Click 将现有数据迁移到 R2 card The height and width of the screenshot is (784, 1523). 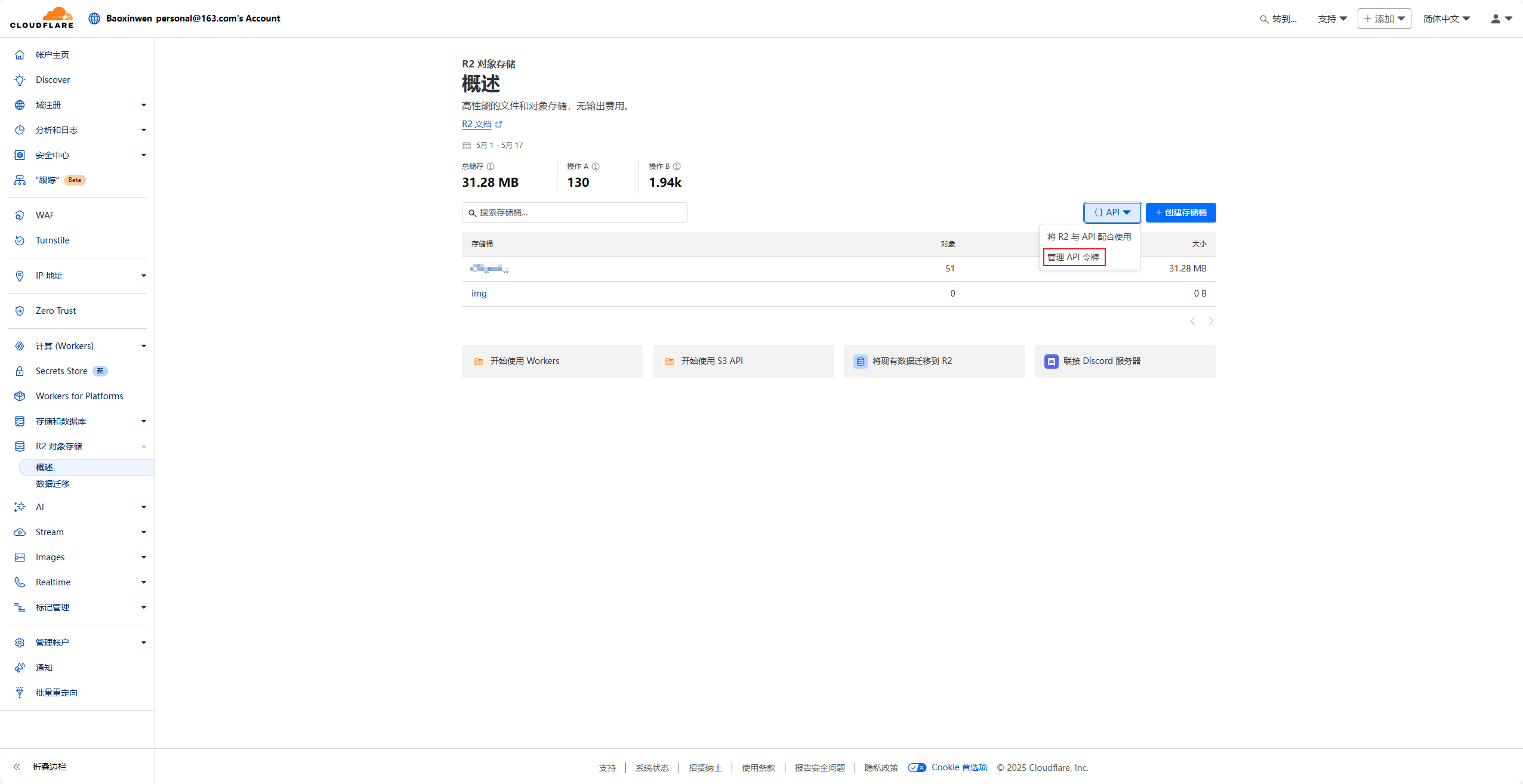934,361
